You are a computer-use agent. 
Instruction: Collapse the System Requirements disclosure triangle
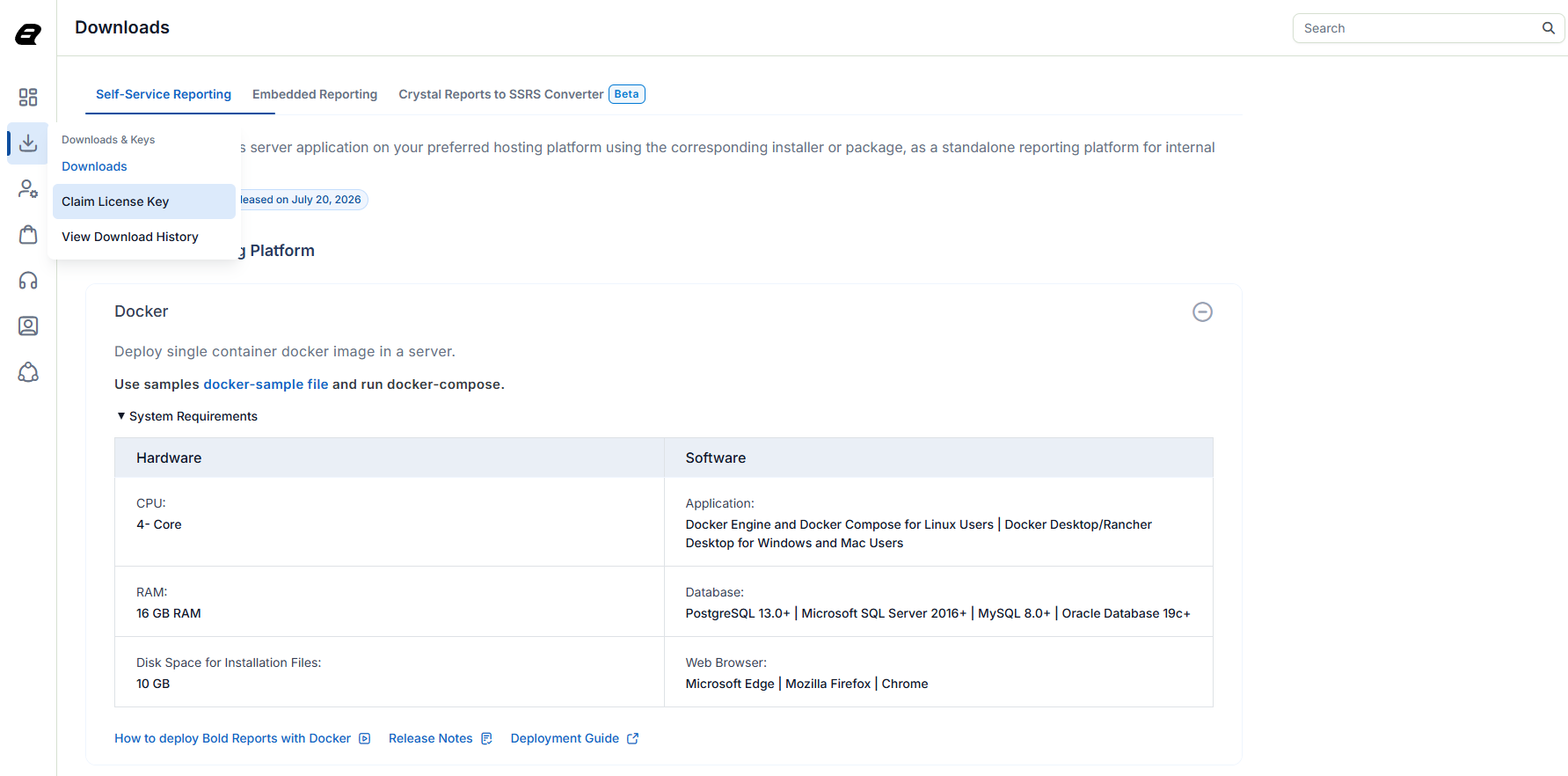point(121,416)
